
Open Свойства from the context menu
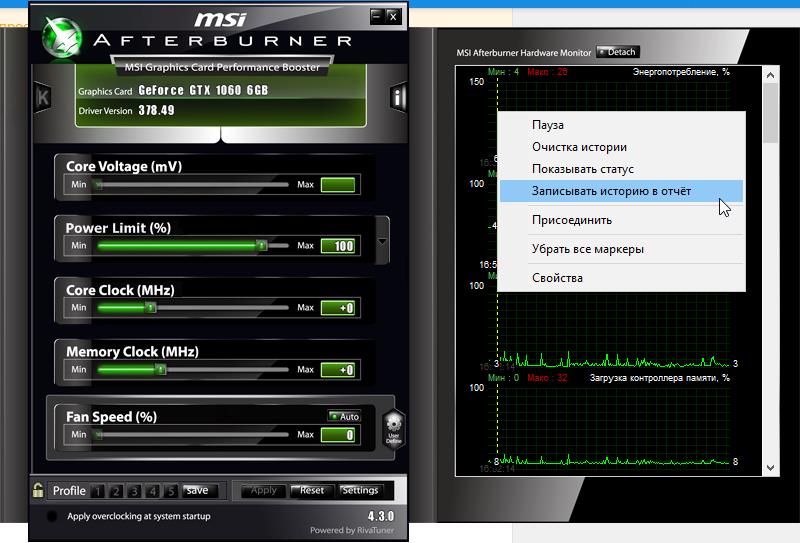(x=621, y=278)
